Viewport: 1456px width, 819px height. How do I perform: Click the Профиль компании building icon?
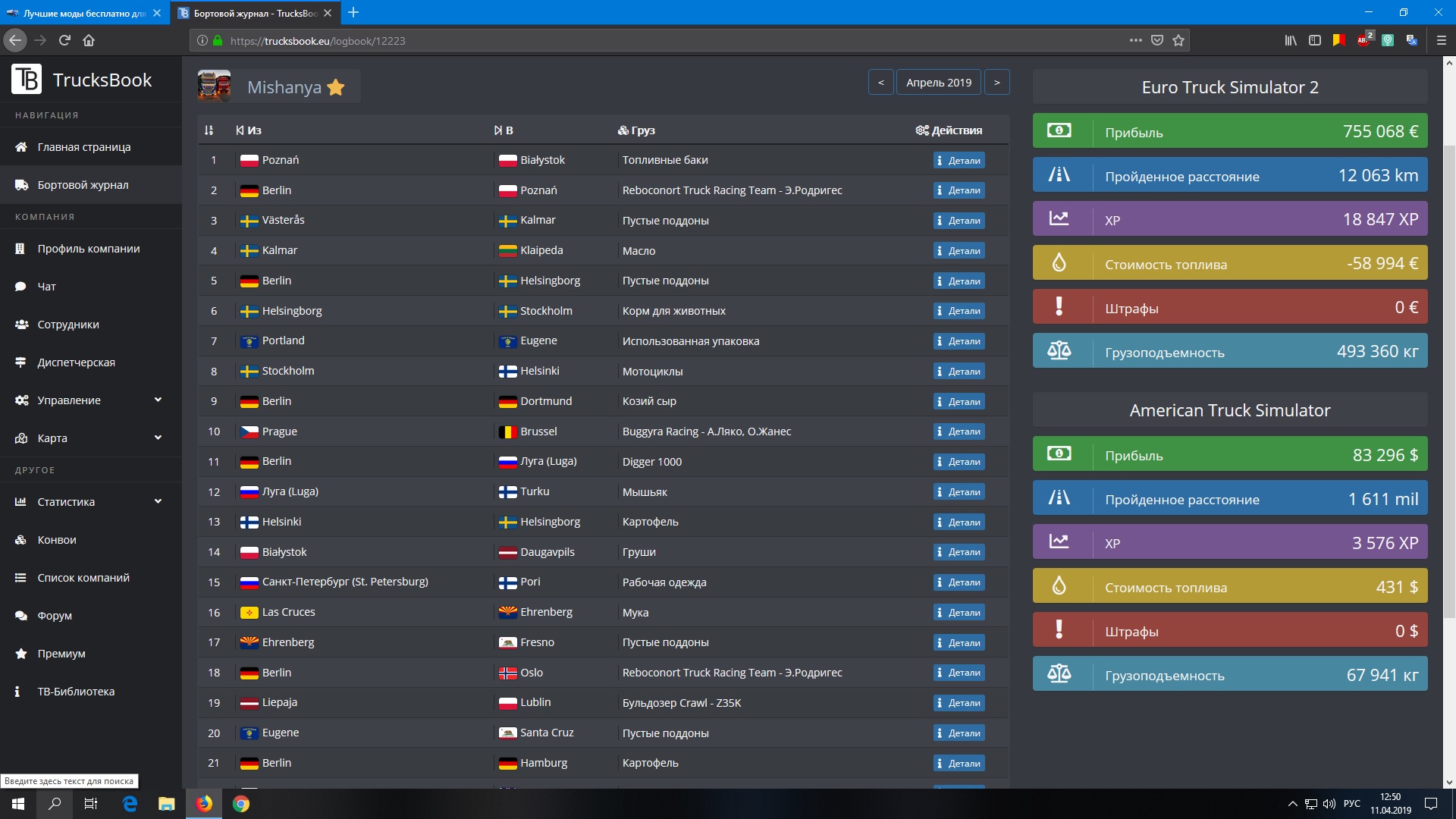[x=20, y=248]
